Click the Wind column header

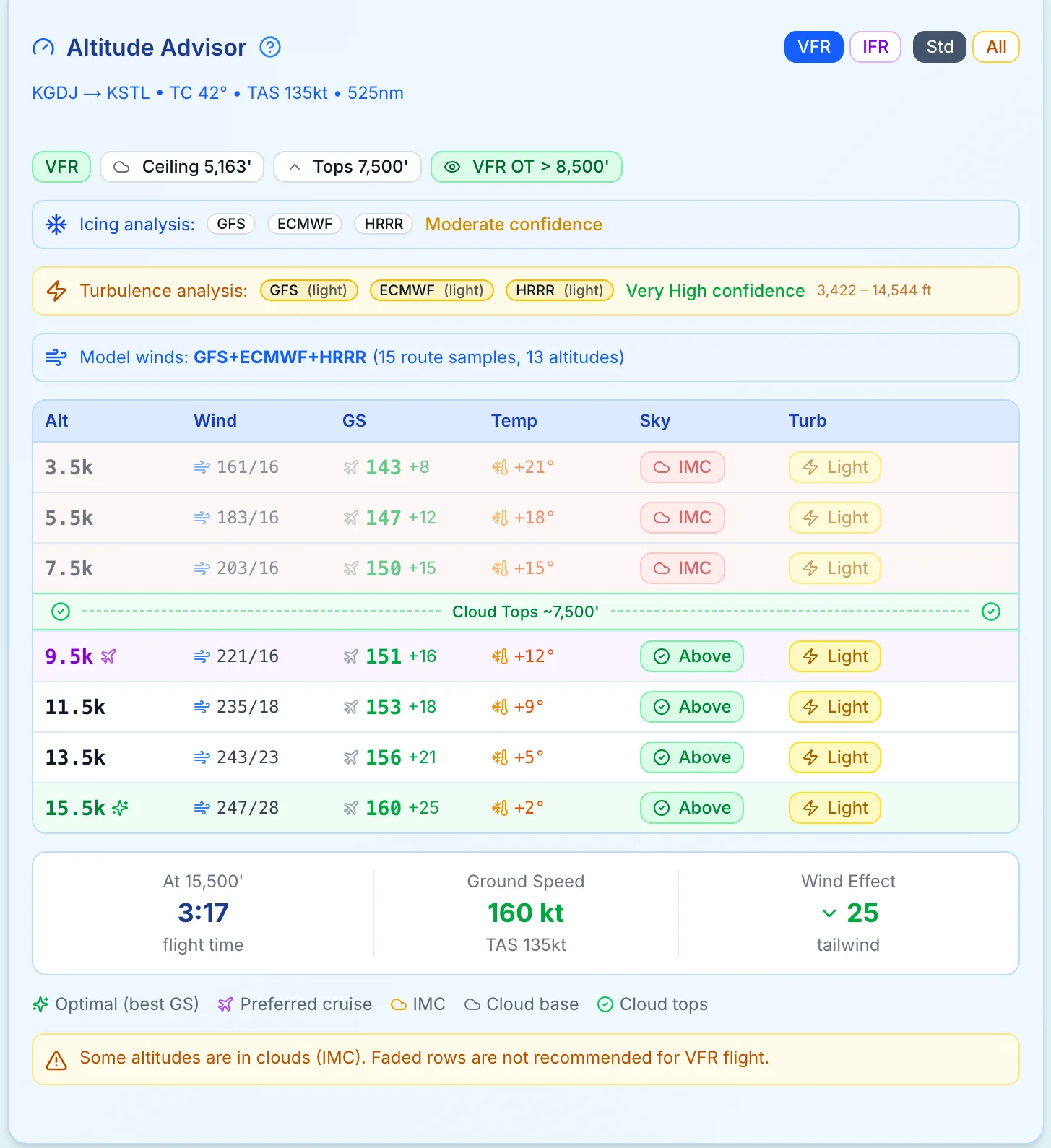[215, 421]
